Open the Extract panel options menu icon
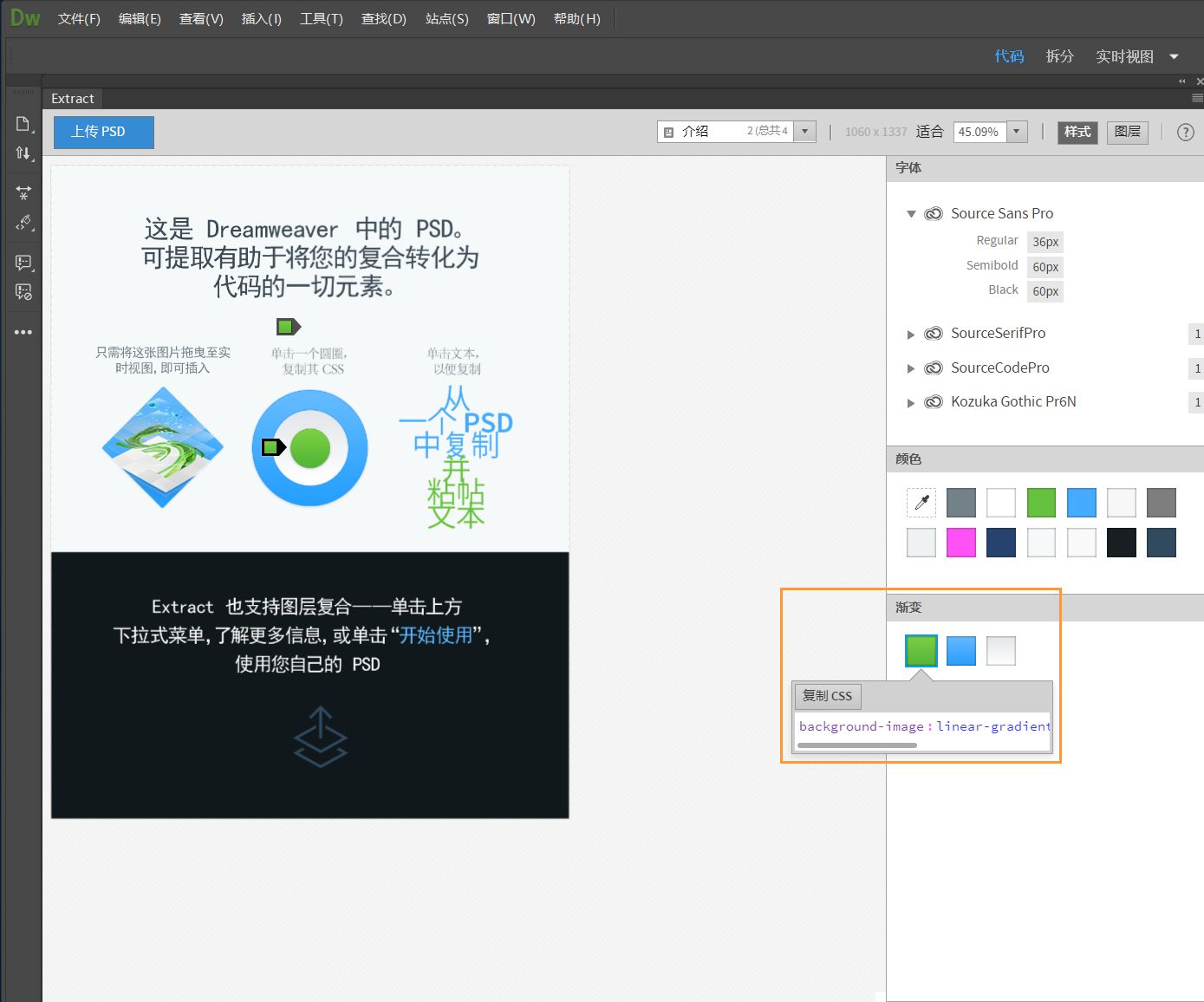Viewport: 1204px width, 1002px height. [x=1197, y=99]
